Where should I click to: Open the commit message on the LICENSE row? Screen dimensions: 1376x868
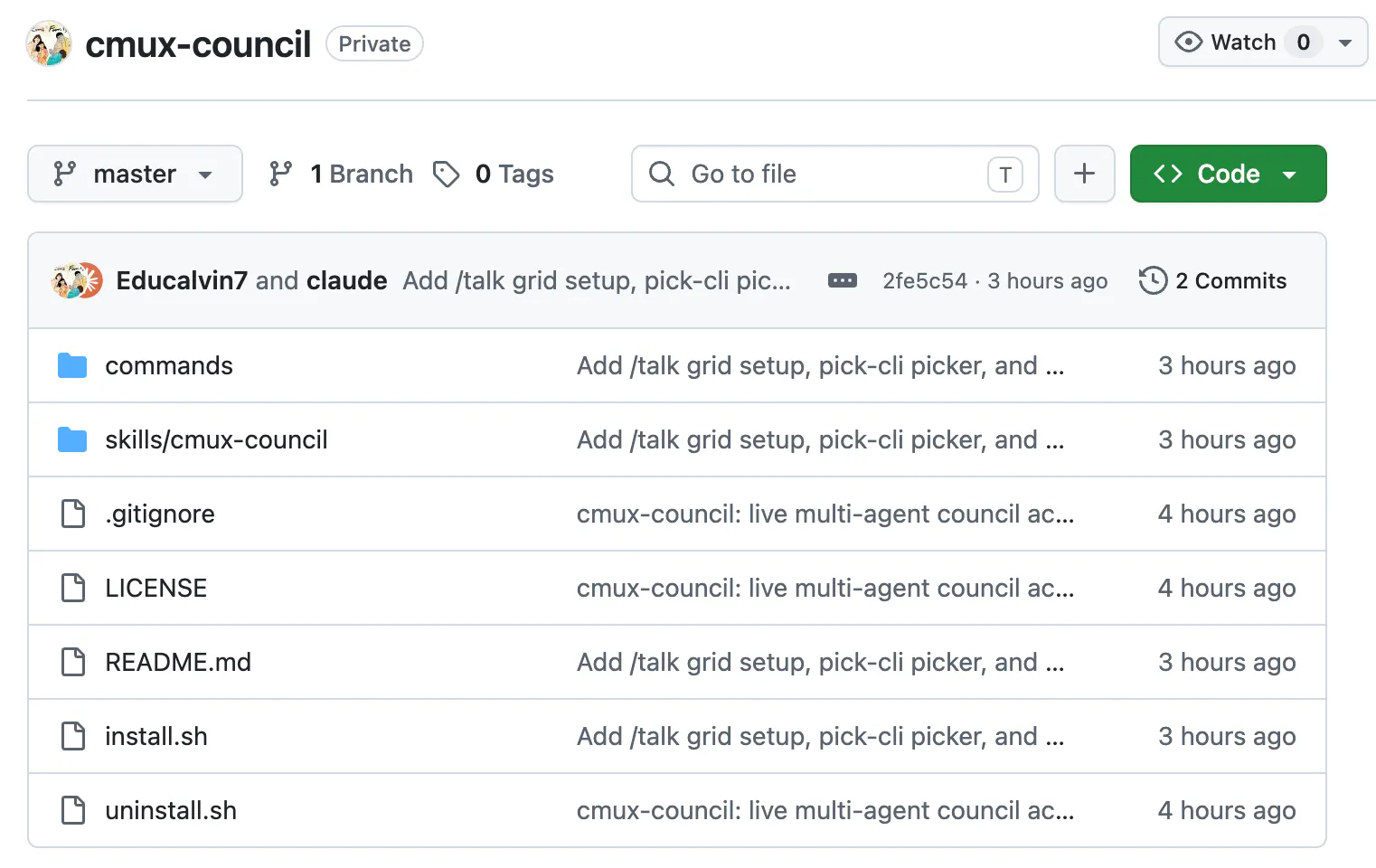click(x=825, y=588)
